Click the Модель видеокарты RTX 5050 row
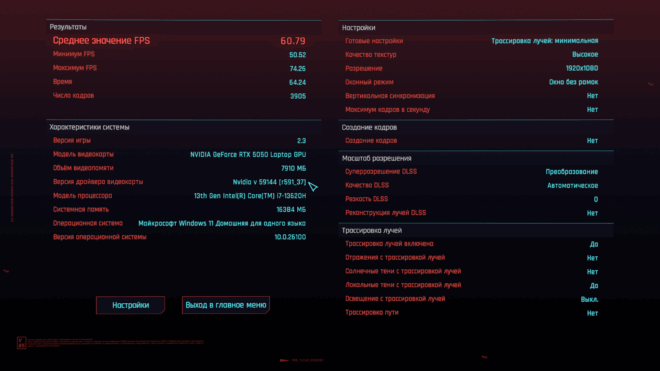The height and width of the screenshot is (371, 660). click(x=180, y=155)
